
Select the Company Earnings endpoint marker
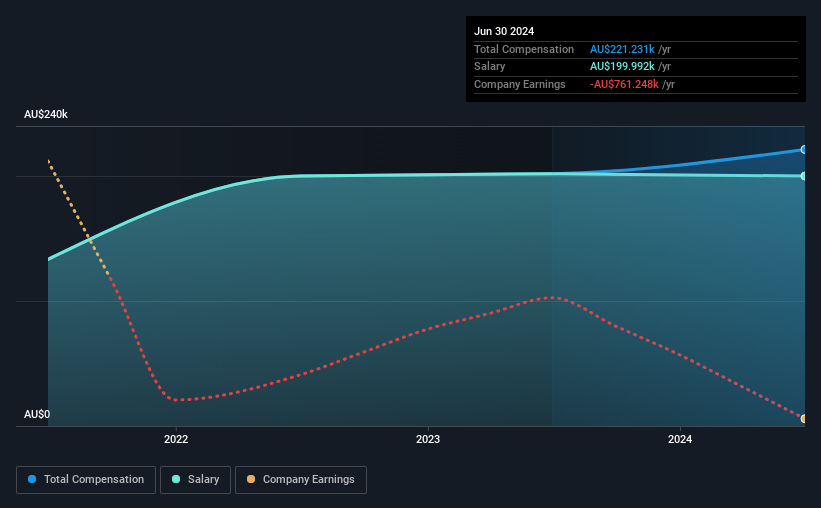[803, 418]
